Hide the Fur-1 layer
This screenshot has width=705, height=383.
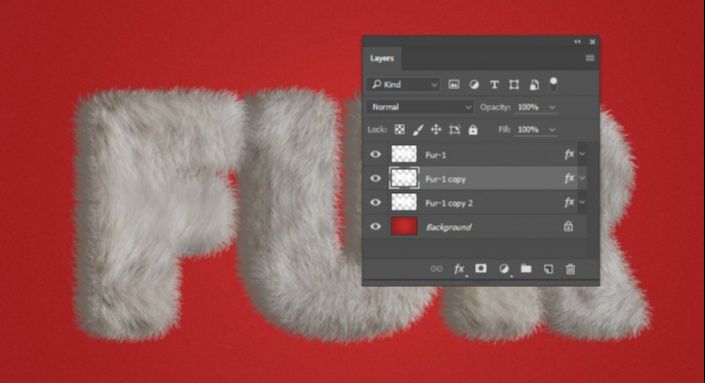coord(375,154)
